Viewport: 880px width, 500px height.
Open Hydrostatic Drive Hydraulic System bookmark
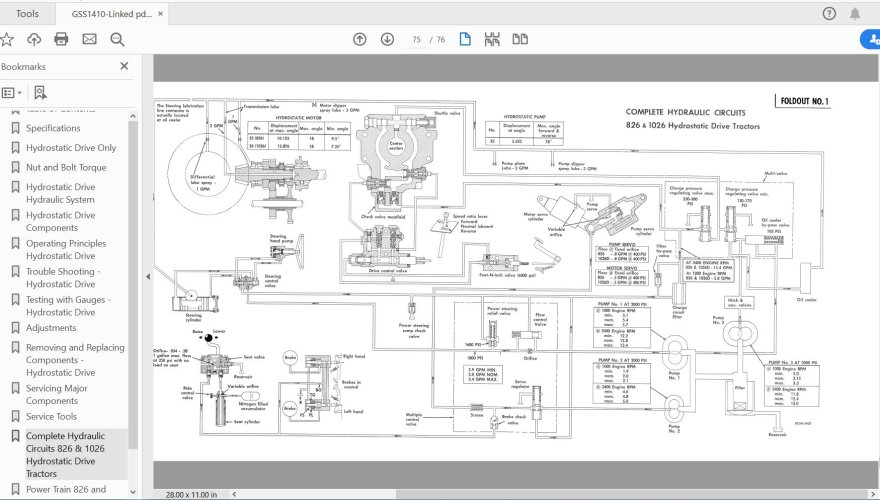[61, 193]
